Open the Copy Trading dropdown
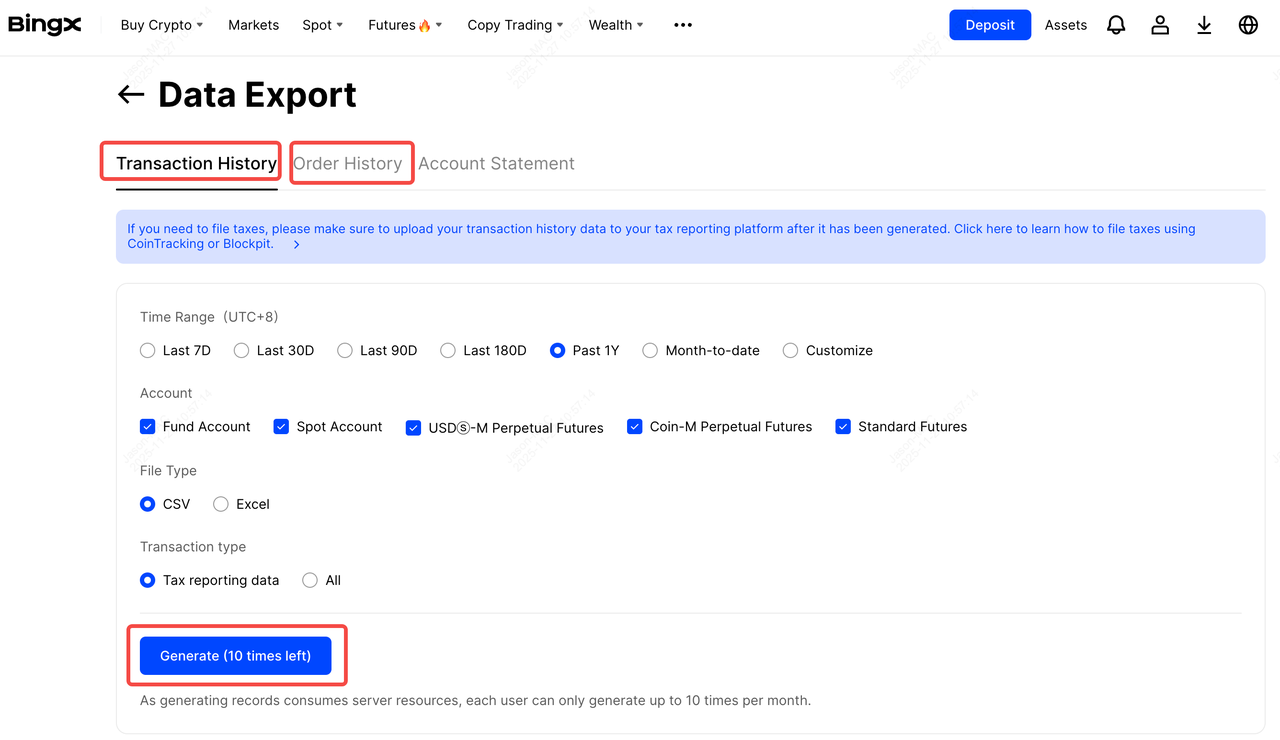This screenshot has width=1280, height=740. point(515,25)
